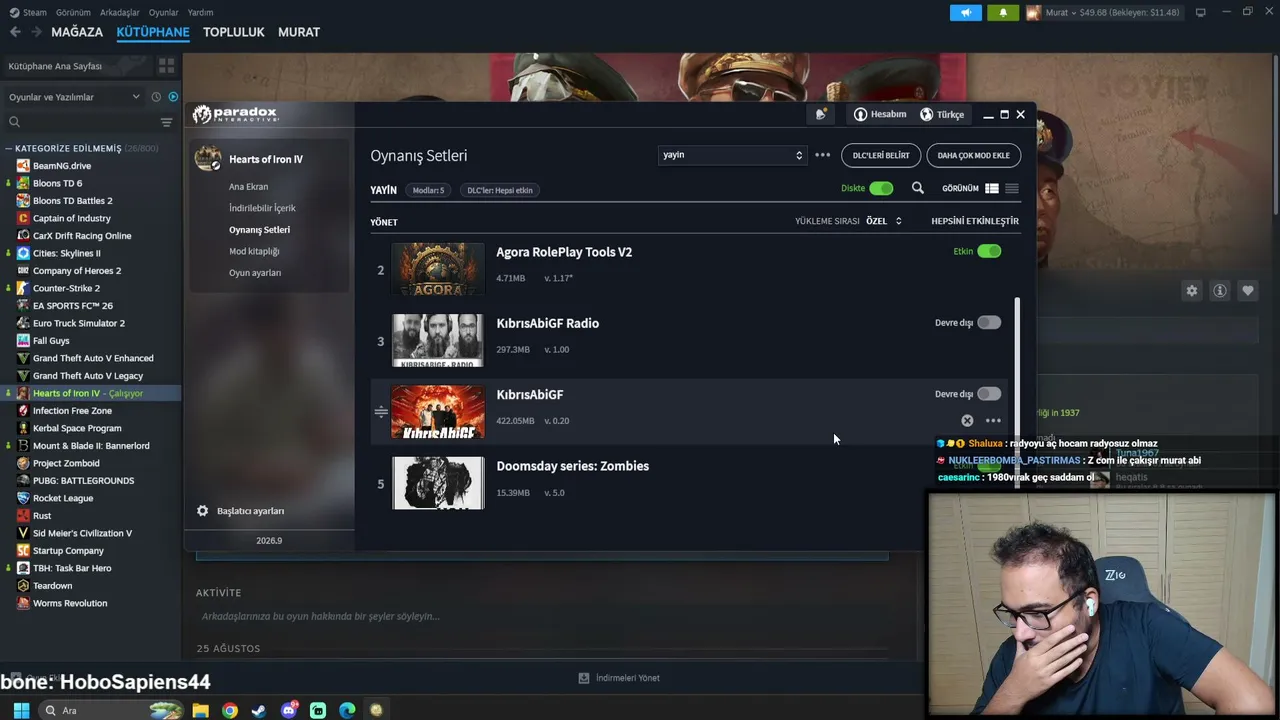This screenshot has width=1280, height=720.
Task: Switch to the TOPLULUK tab
Action: click(233, 32)
